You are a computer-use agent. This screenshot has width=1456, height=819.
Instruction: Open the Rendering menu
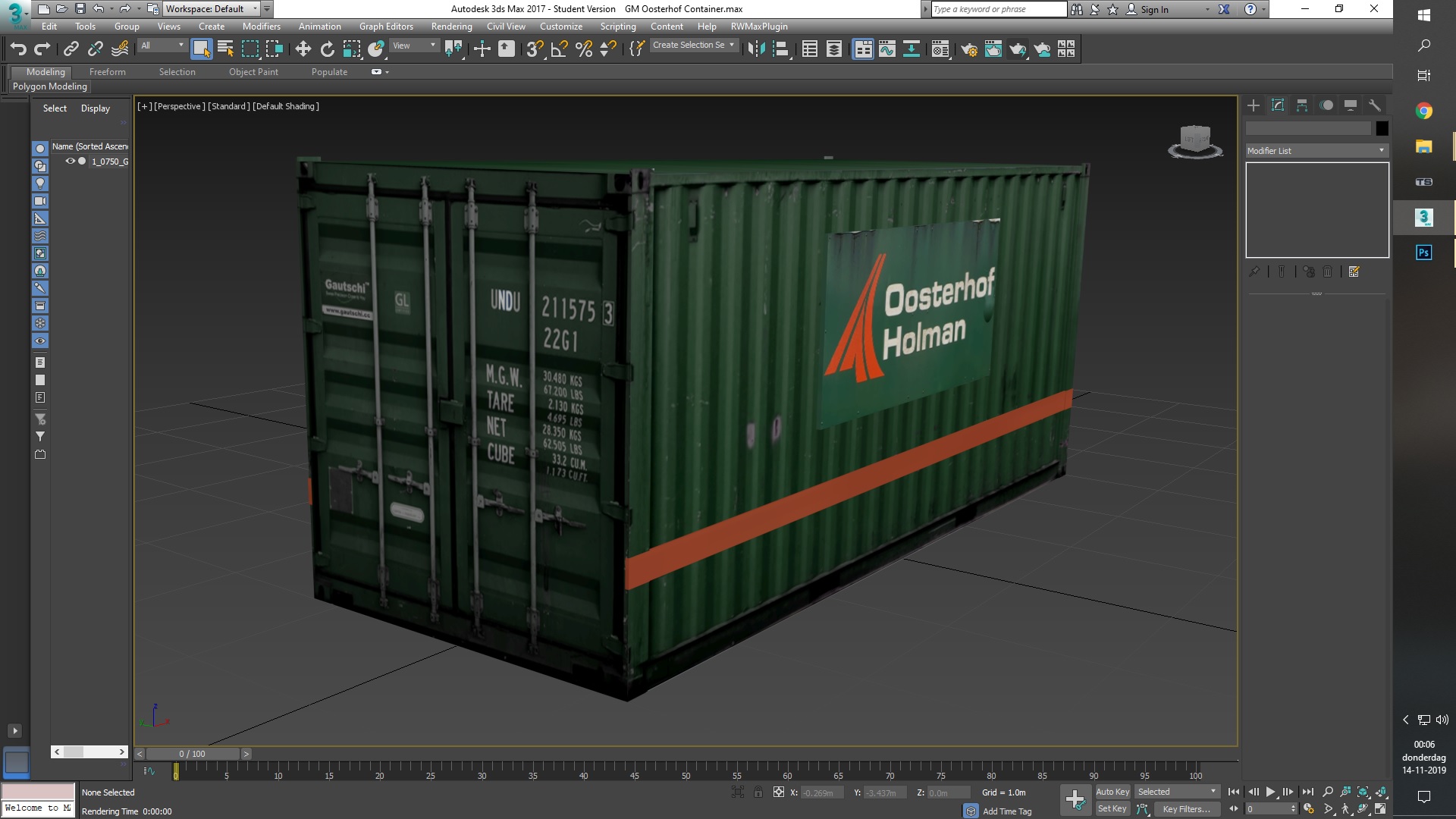pos(451,27)
